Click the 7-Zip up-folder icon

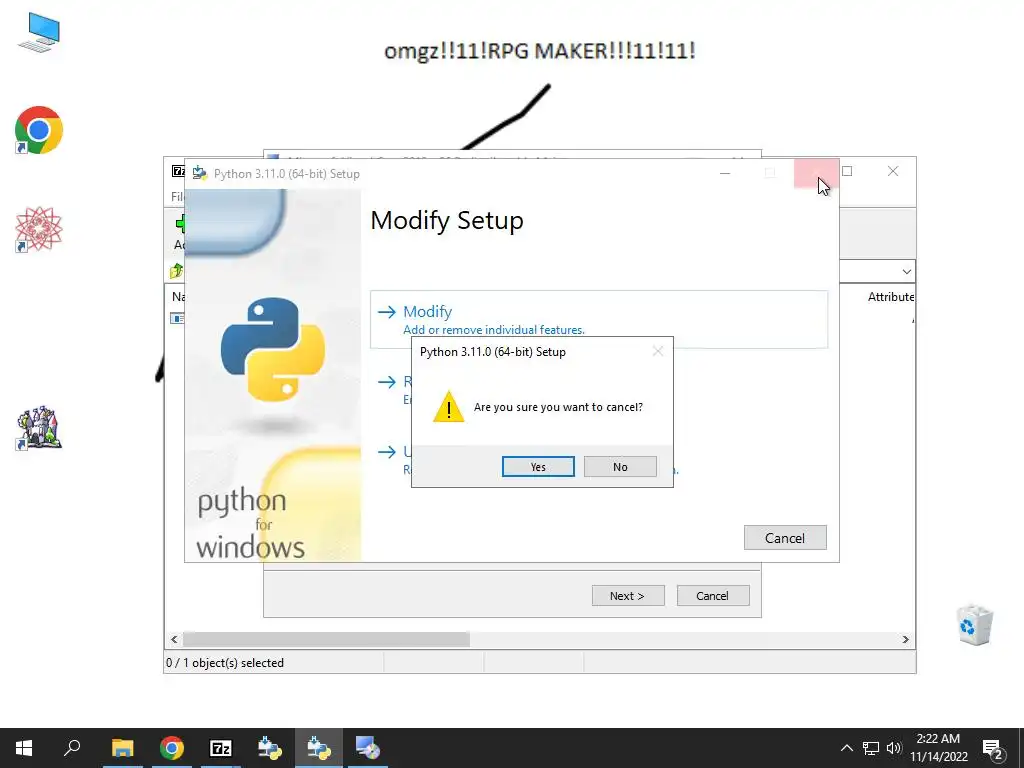pyautogui.click(x=176, y=270)
